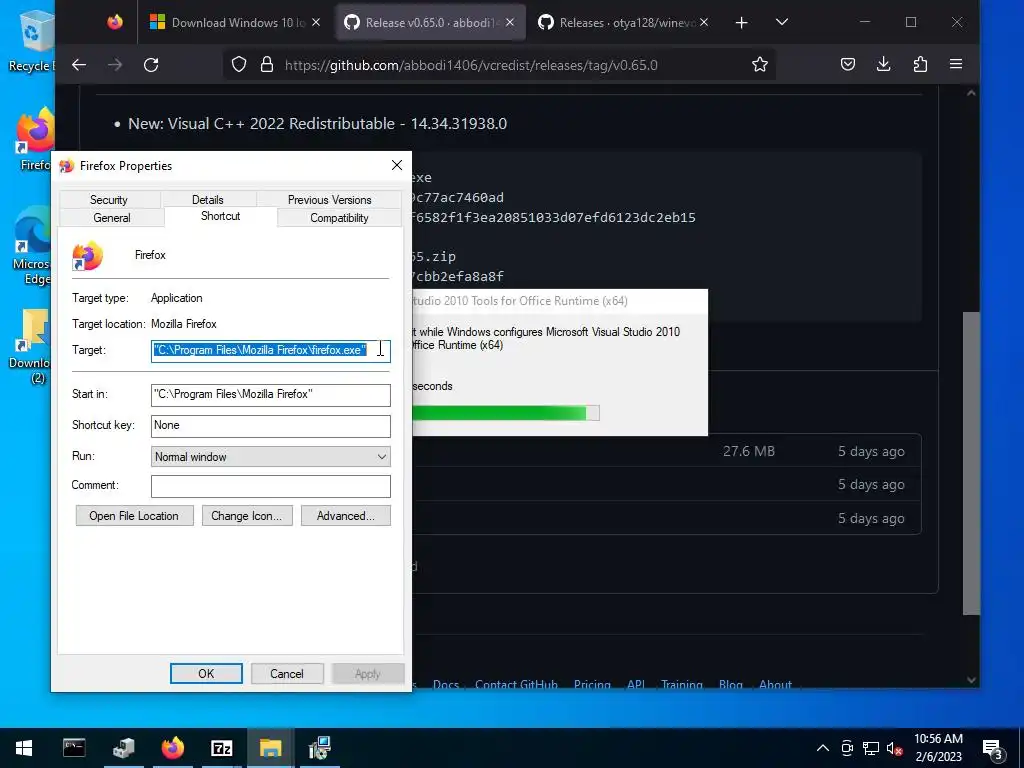The width and height of the screenshot is (1024, 768).
Task: Open Firefox View pinned tab icon
Action: click(x=115, y=22)
